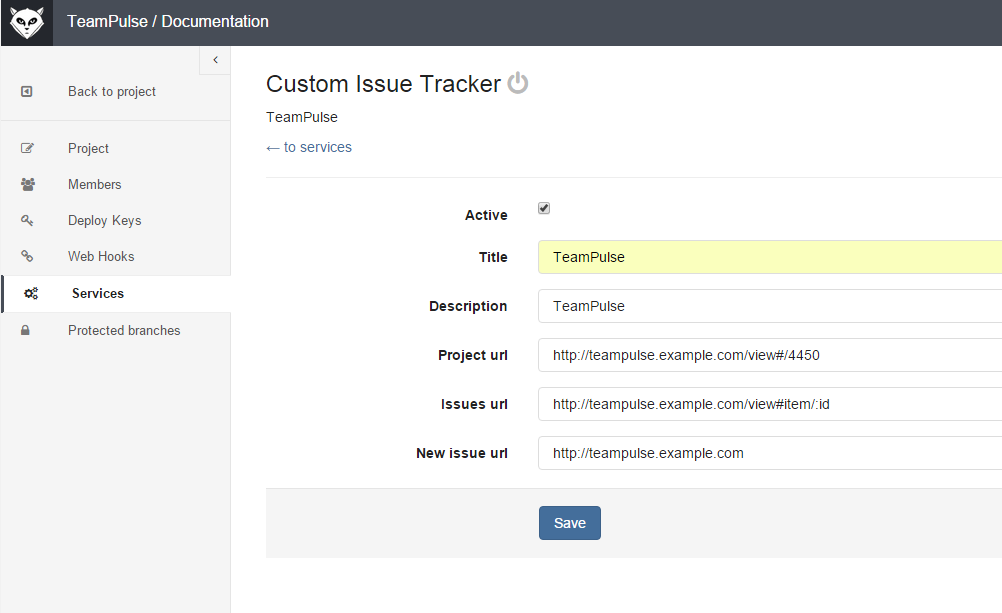1002x613 pixels.
Task: Collapse the sidebar with the chevron
Action: pos(215,60)
